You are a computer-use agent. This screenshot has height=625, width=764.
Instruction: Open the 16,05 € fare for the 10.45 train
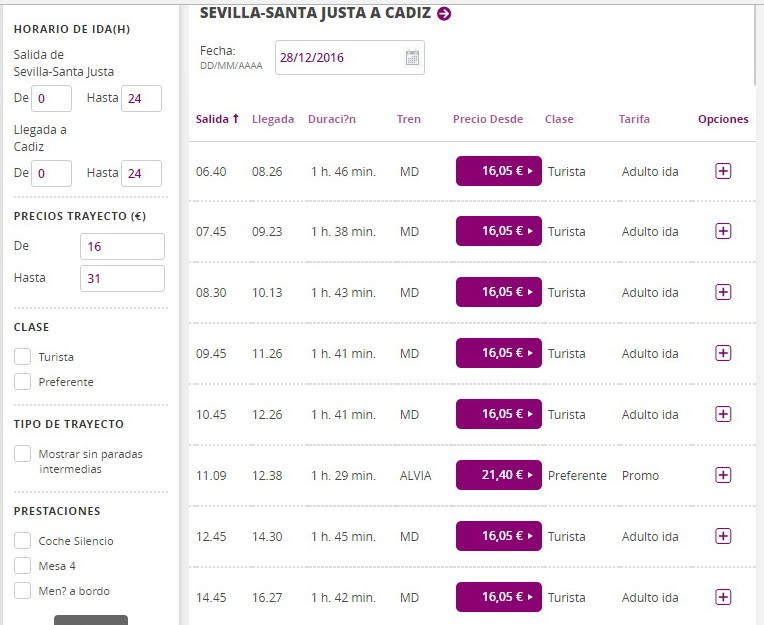[x=498, y=414]
